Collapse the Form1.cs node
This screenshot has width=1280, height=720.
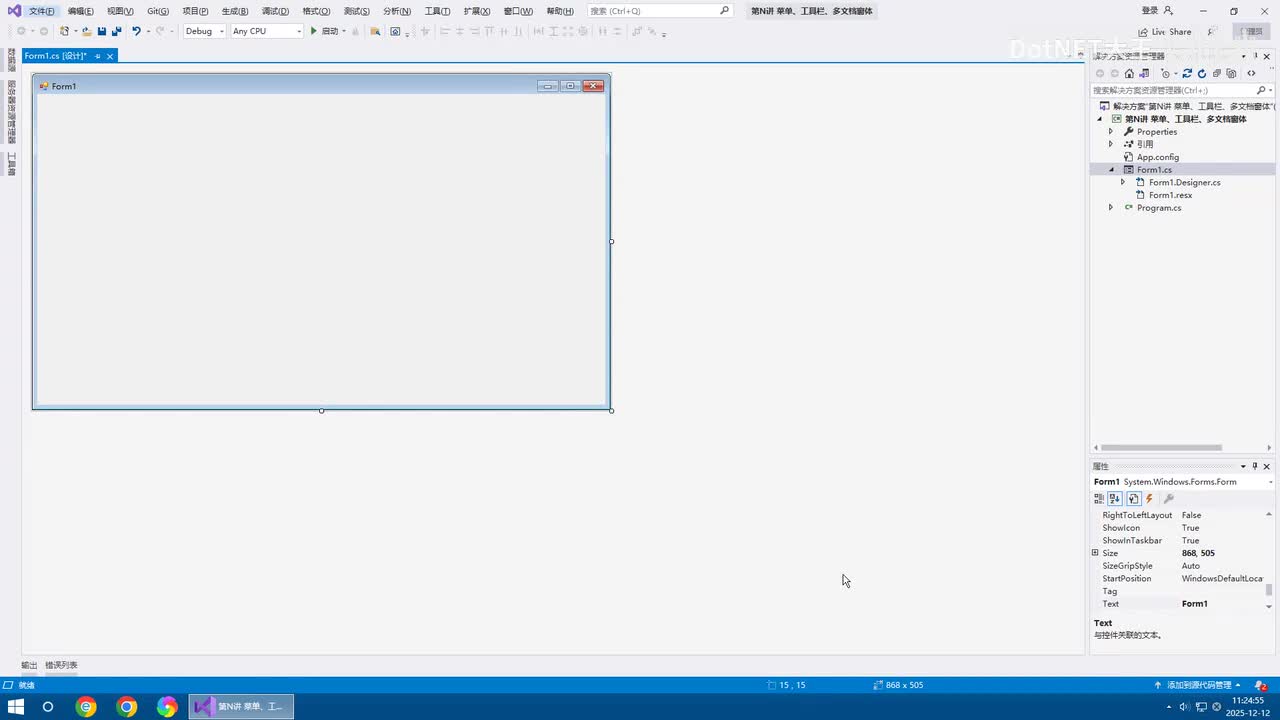pos(1110,170)
